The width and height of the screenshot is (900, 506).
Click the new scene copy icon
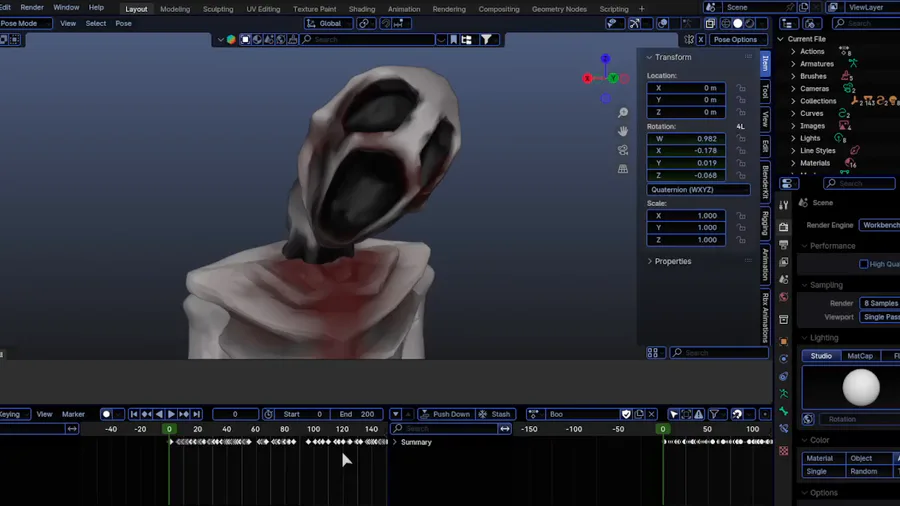click(804, 7)
